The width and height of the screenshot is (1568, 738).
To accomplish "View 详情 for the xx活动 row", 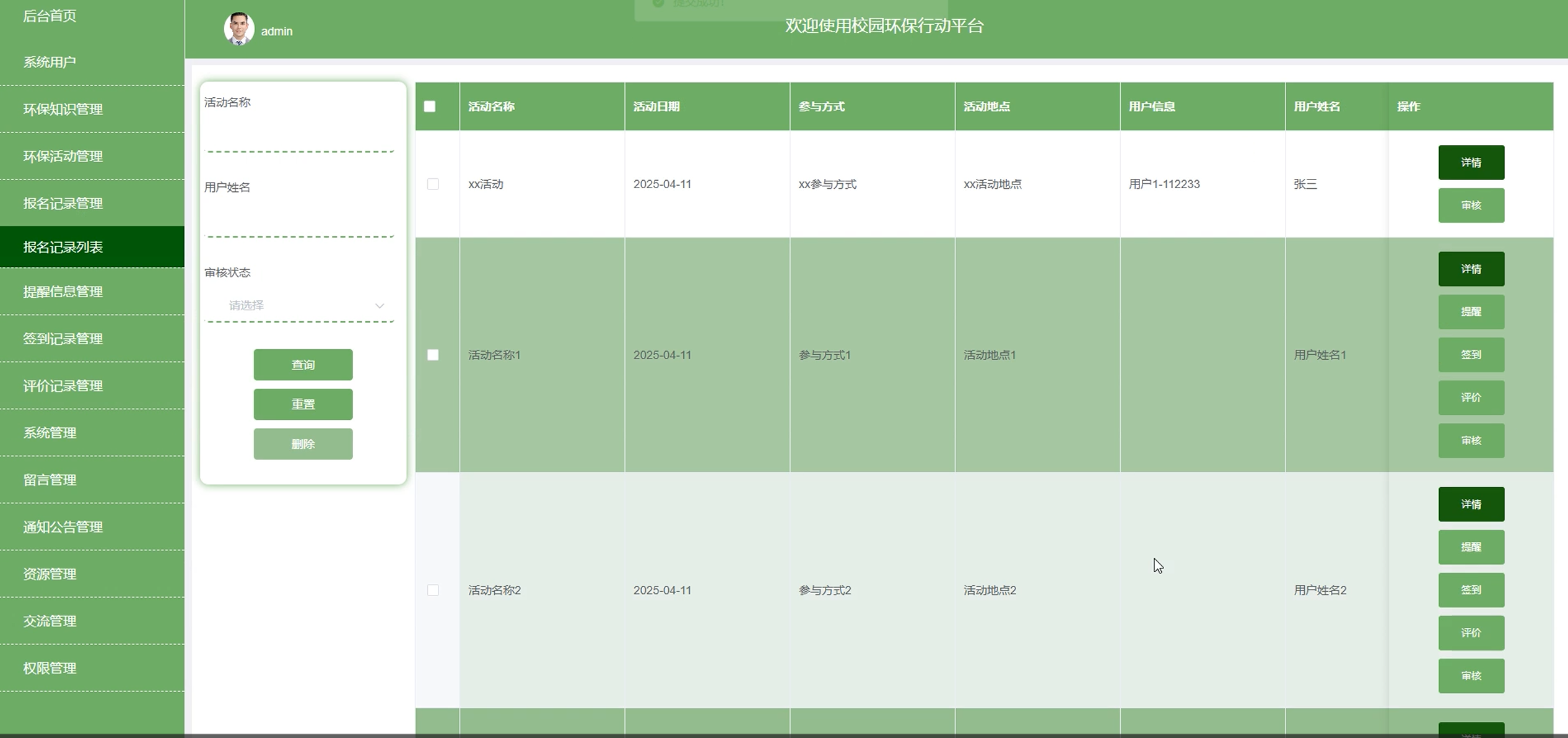I will 1471,162.
